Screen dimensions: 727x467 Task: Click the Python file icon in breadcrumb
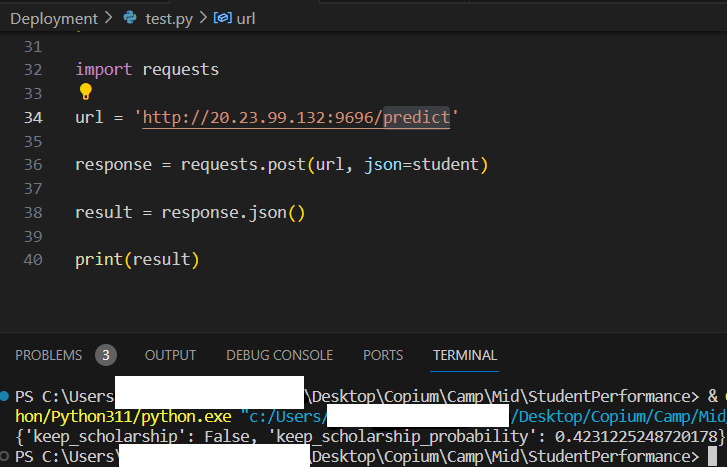point(130,18)
